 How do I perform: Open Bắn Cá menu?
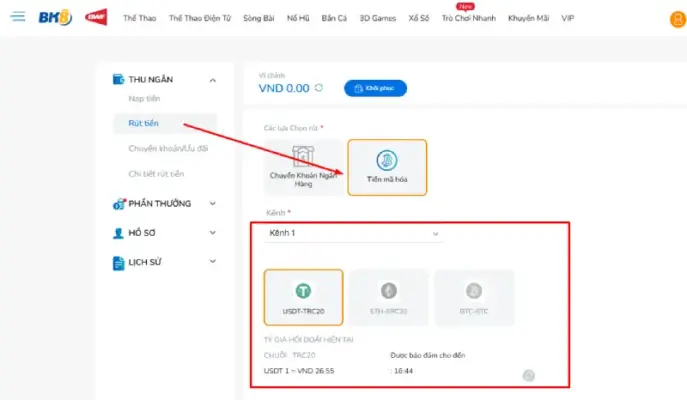(334, 18)
